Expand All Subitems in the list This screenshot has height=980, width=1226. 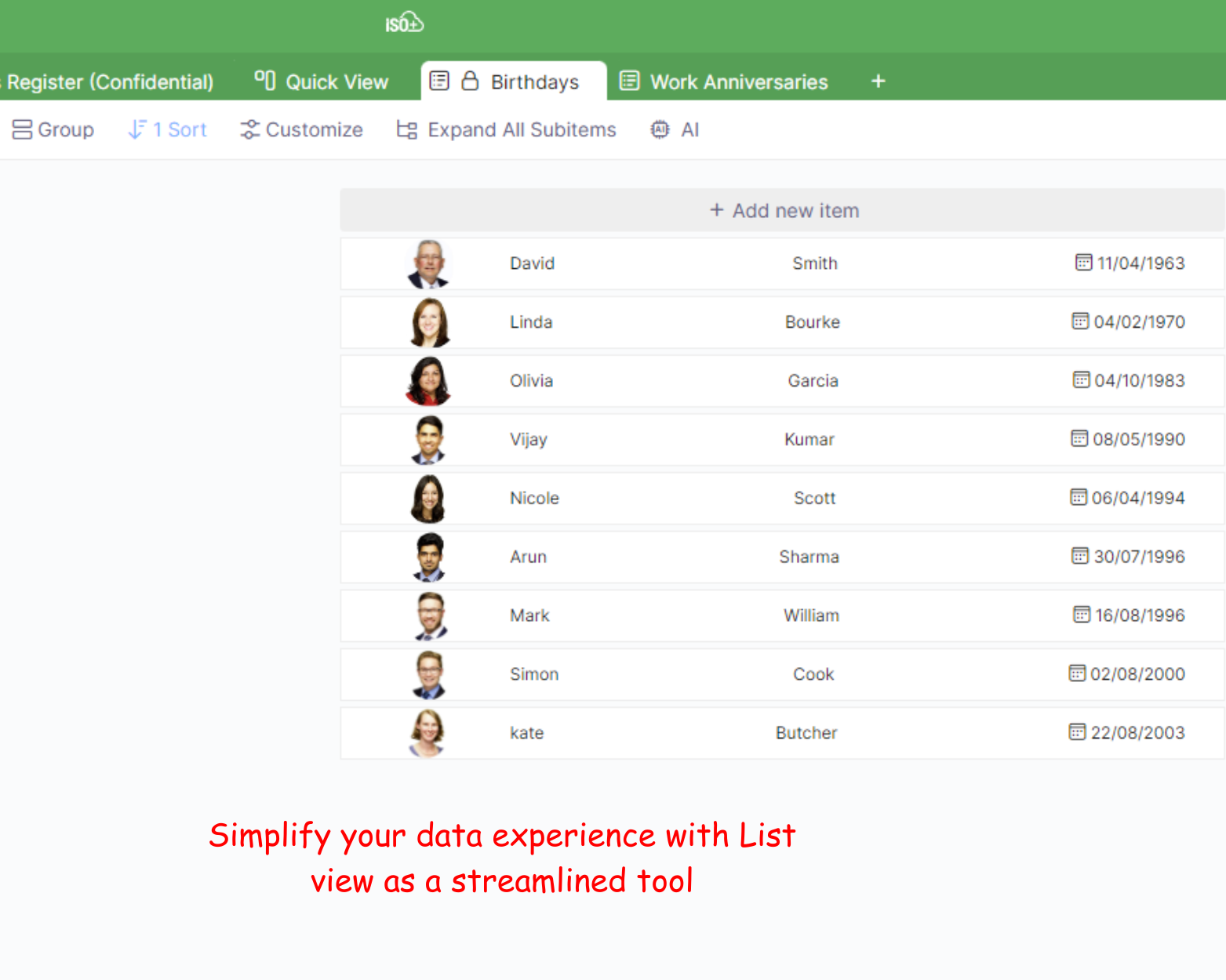tap(507, 129)
